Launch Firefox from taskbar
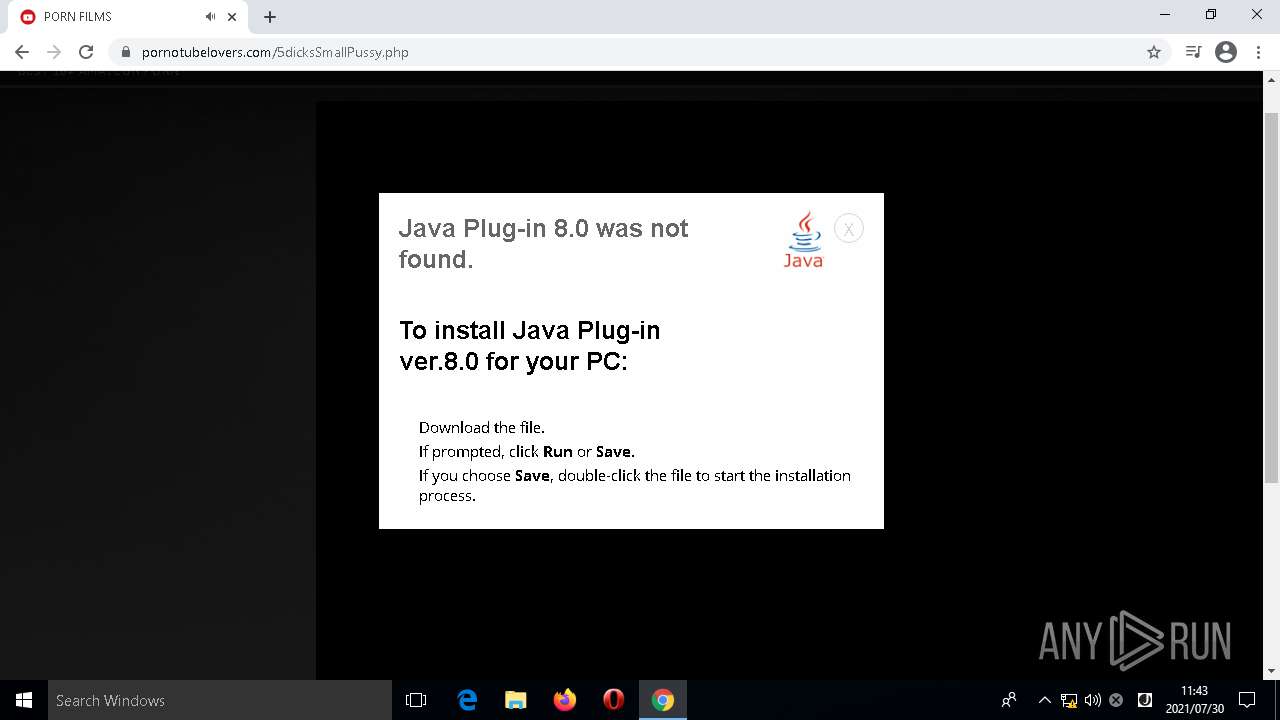Image resolution: width=1280 pixels, height=720 pixels. click(565, 700)
